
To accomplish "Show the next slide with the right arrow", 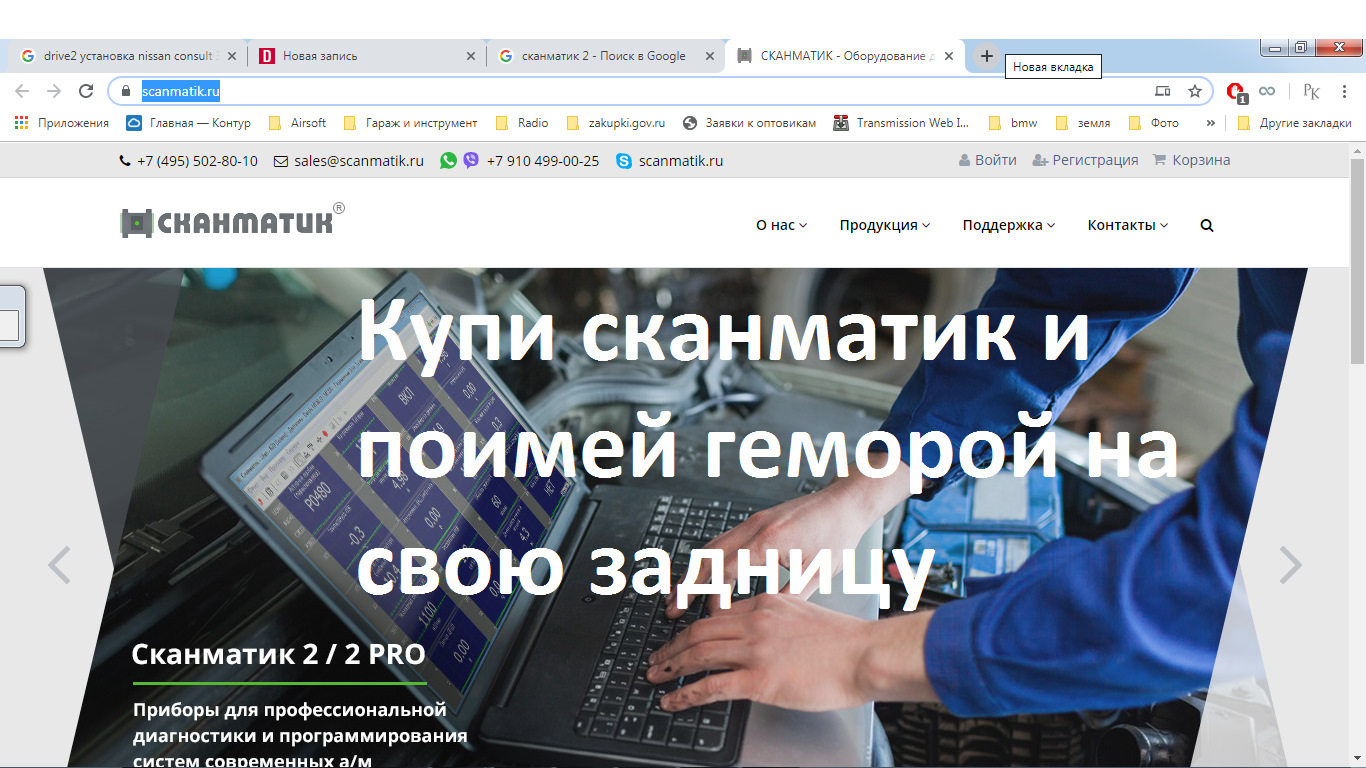I will coord(1291,565).
